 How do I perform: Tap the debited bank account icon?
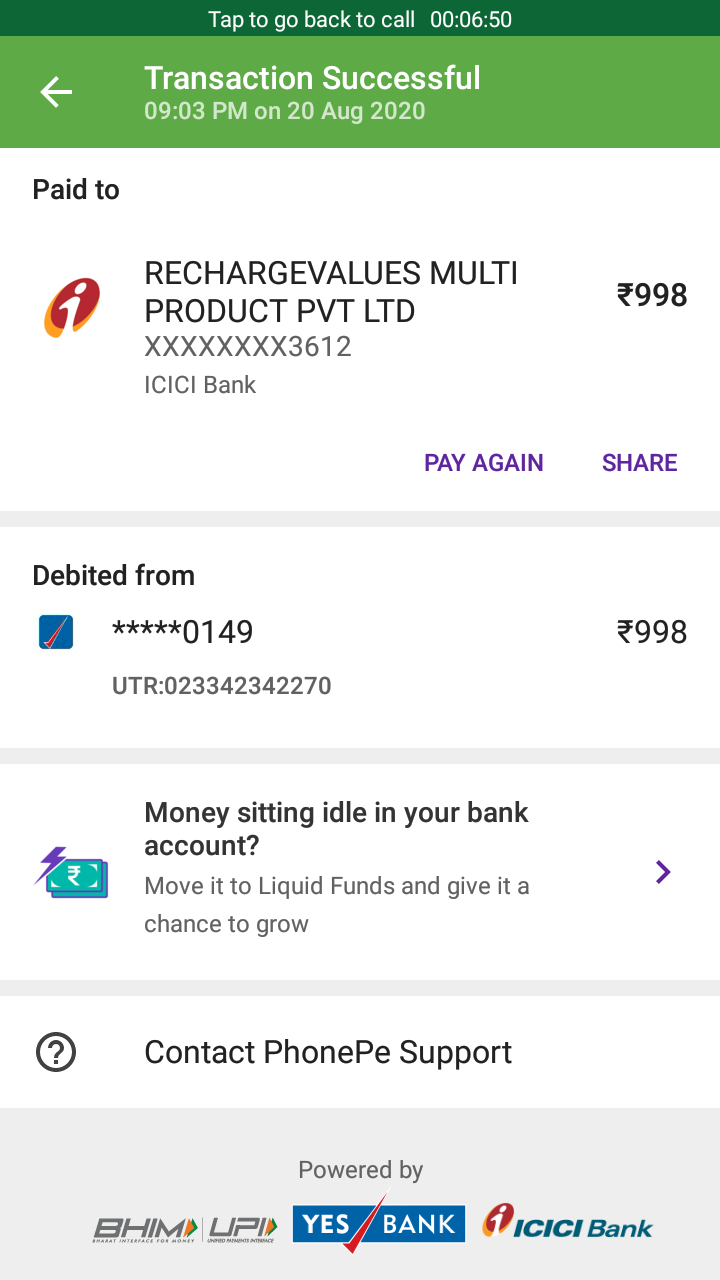[56, 632]
